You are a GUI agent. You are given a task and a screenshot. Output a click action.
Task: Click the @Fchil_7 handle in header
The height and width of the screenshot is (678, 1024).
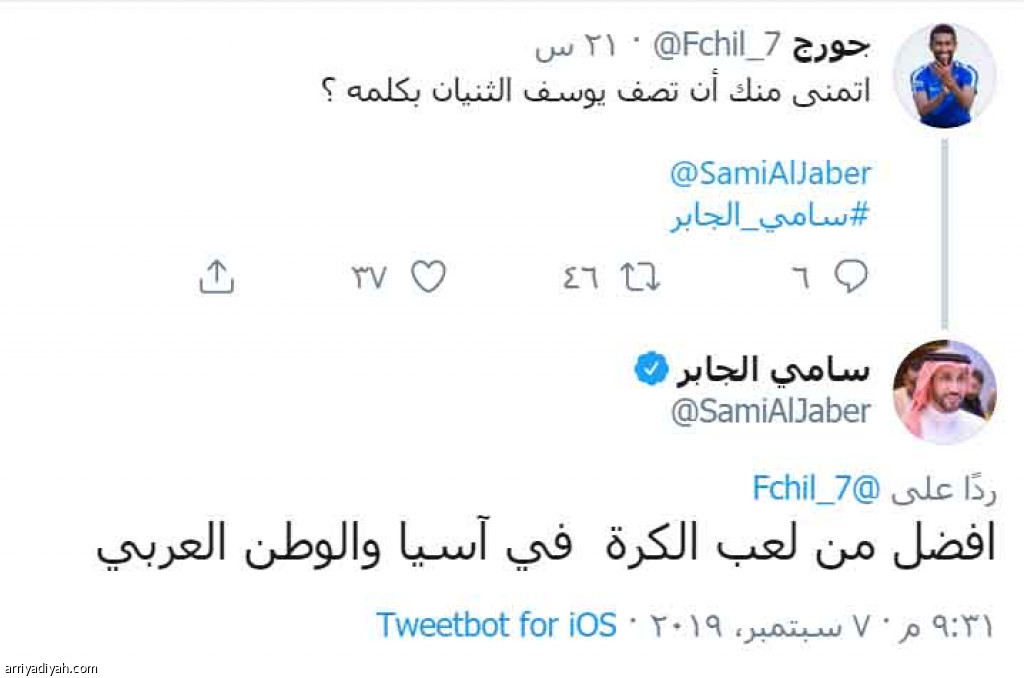716,45
